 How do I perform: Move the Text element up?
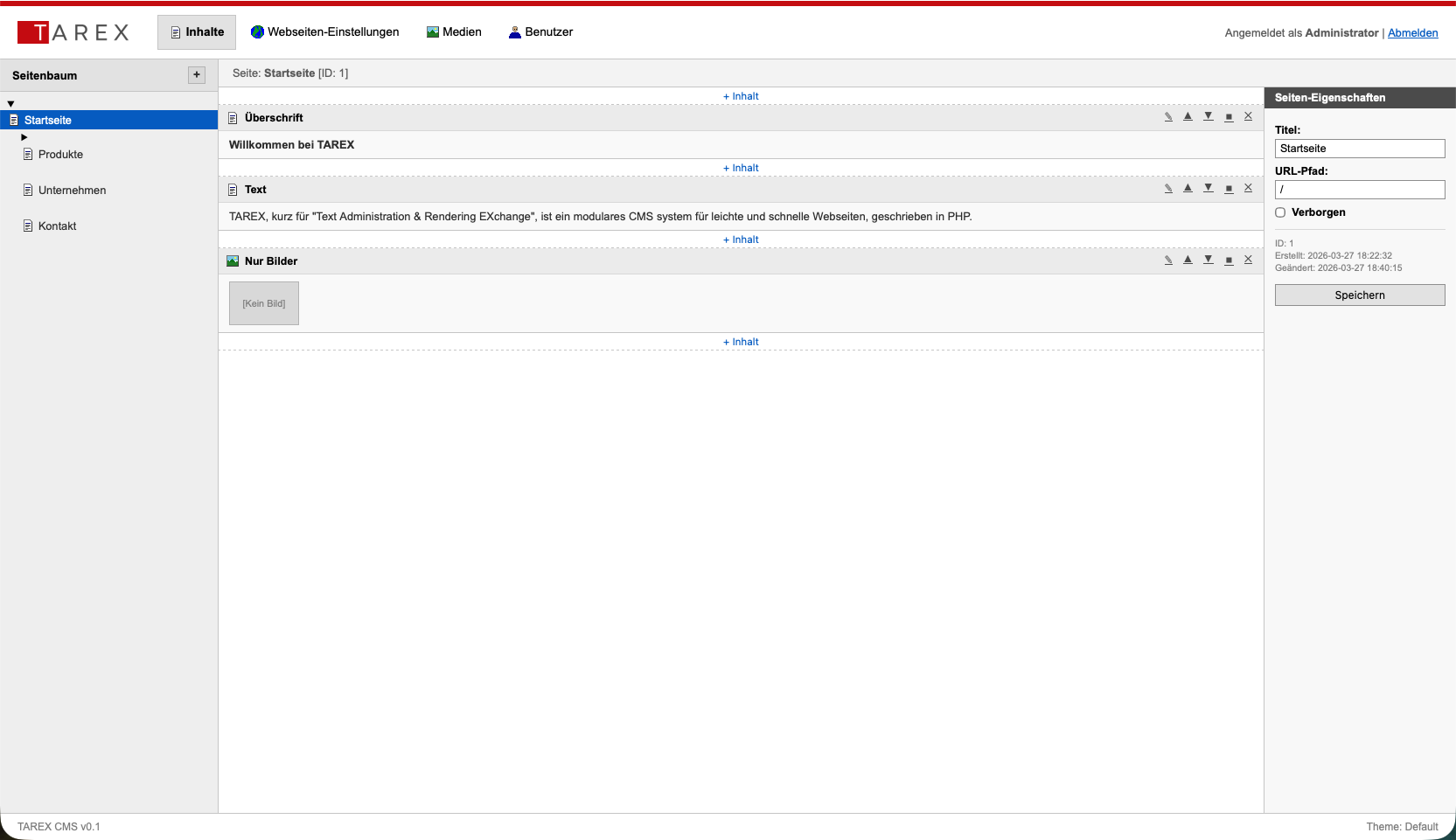[1188, 189]
